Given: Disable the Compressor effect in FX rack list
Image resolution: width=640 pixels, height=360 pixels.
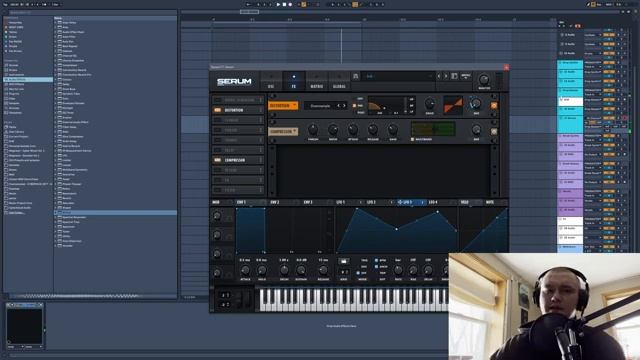Looking at the screenshot, I should (218, 160).
